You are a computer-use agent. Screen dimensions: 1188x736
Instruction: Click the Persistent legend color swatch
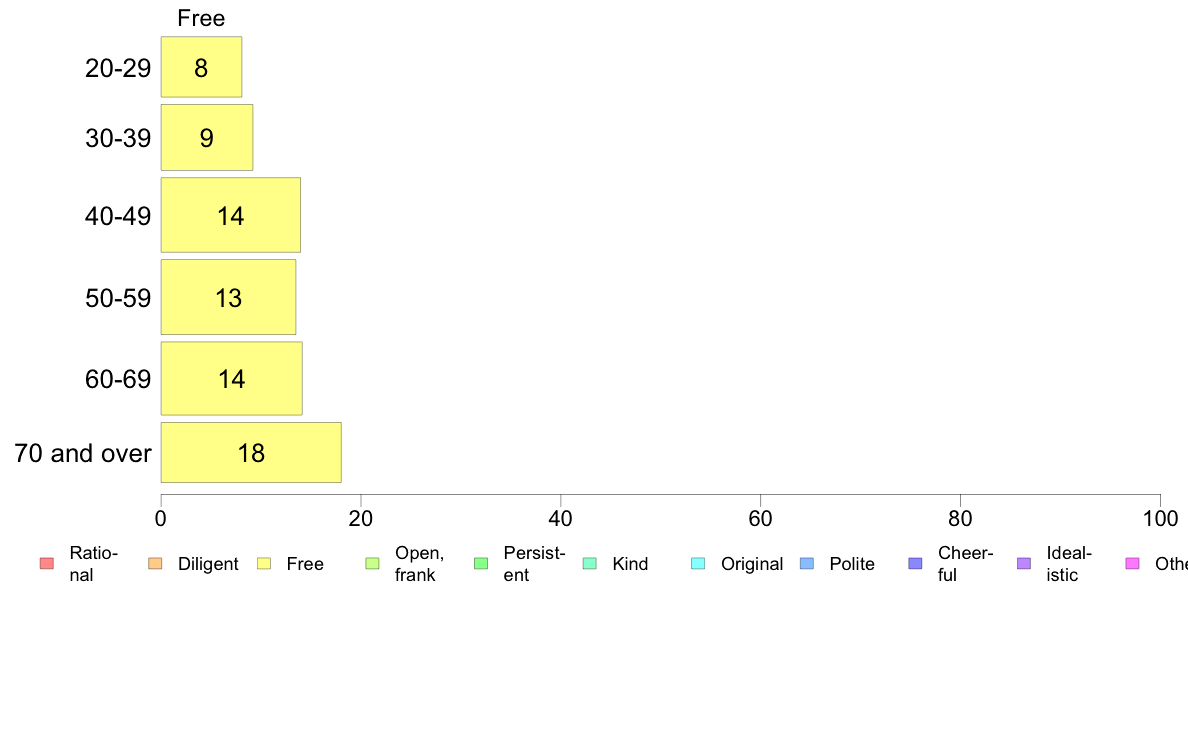[481, 563]
